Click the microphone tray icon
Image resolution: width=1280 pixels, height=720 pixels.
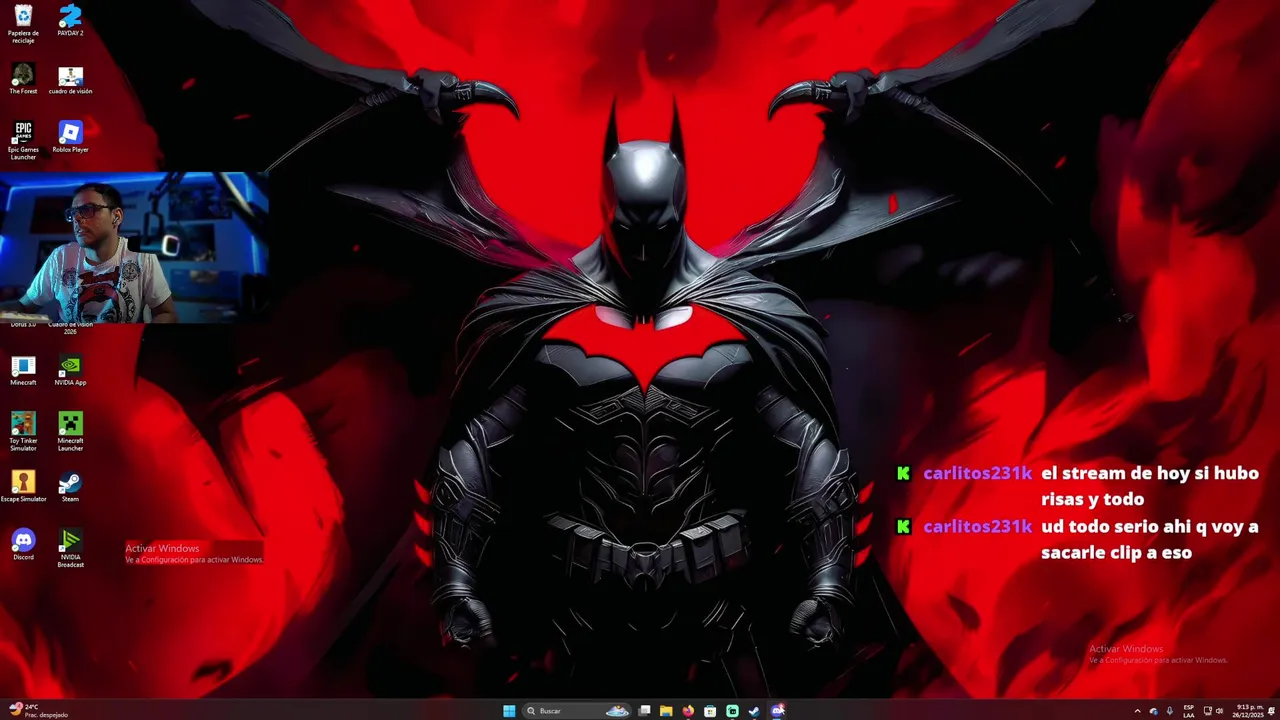pyautogui.click(x=1169, y=711)
